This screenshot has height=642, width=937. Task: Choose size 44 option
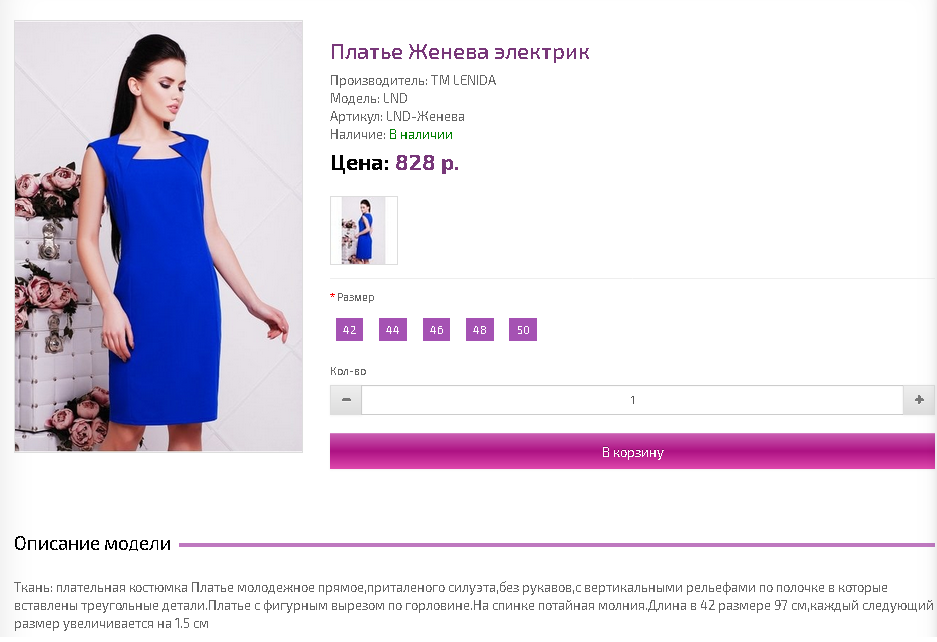393,329
